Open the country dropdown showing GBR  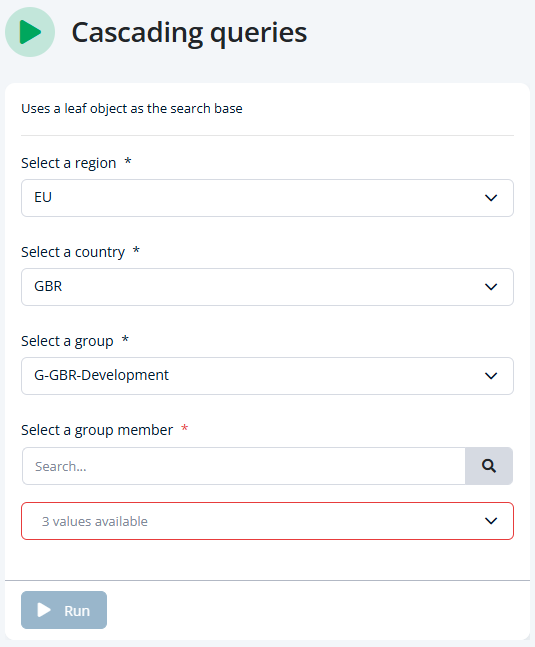tap(267, 287)
